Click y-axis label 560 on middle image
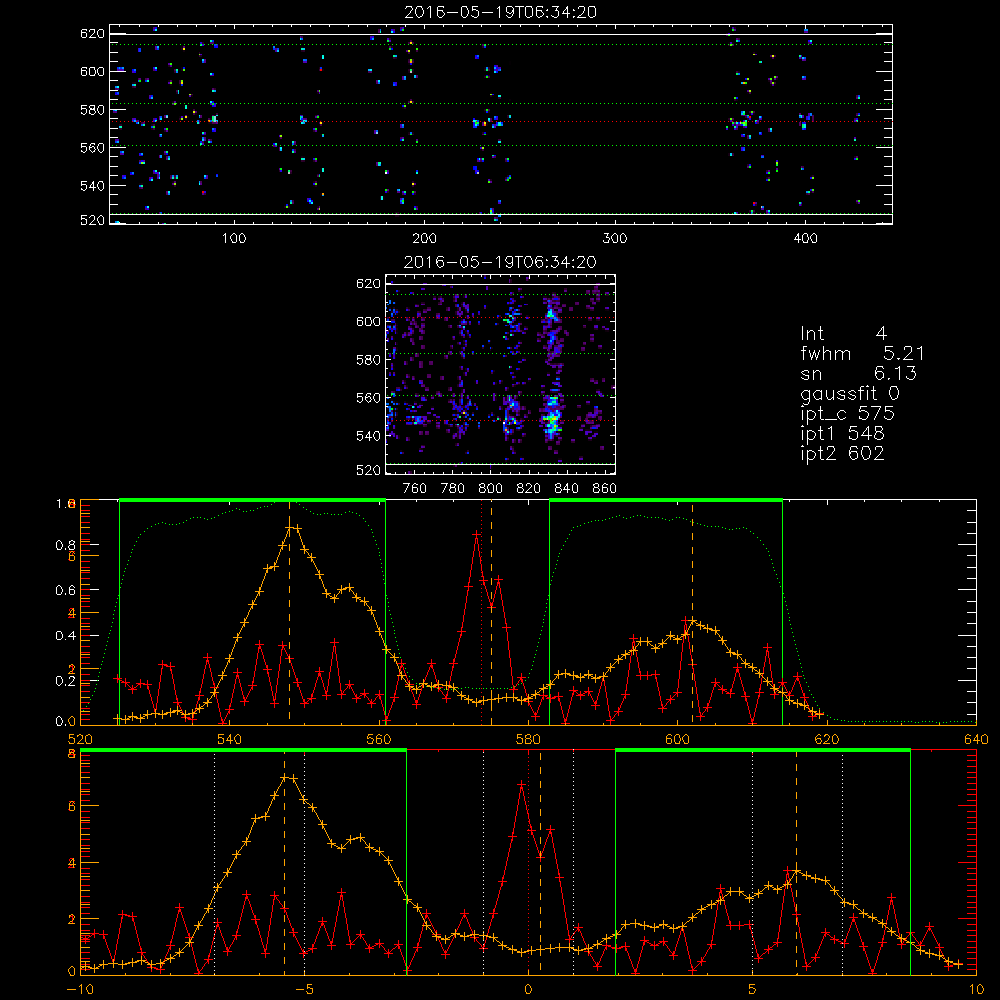 pos(368,398)
